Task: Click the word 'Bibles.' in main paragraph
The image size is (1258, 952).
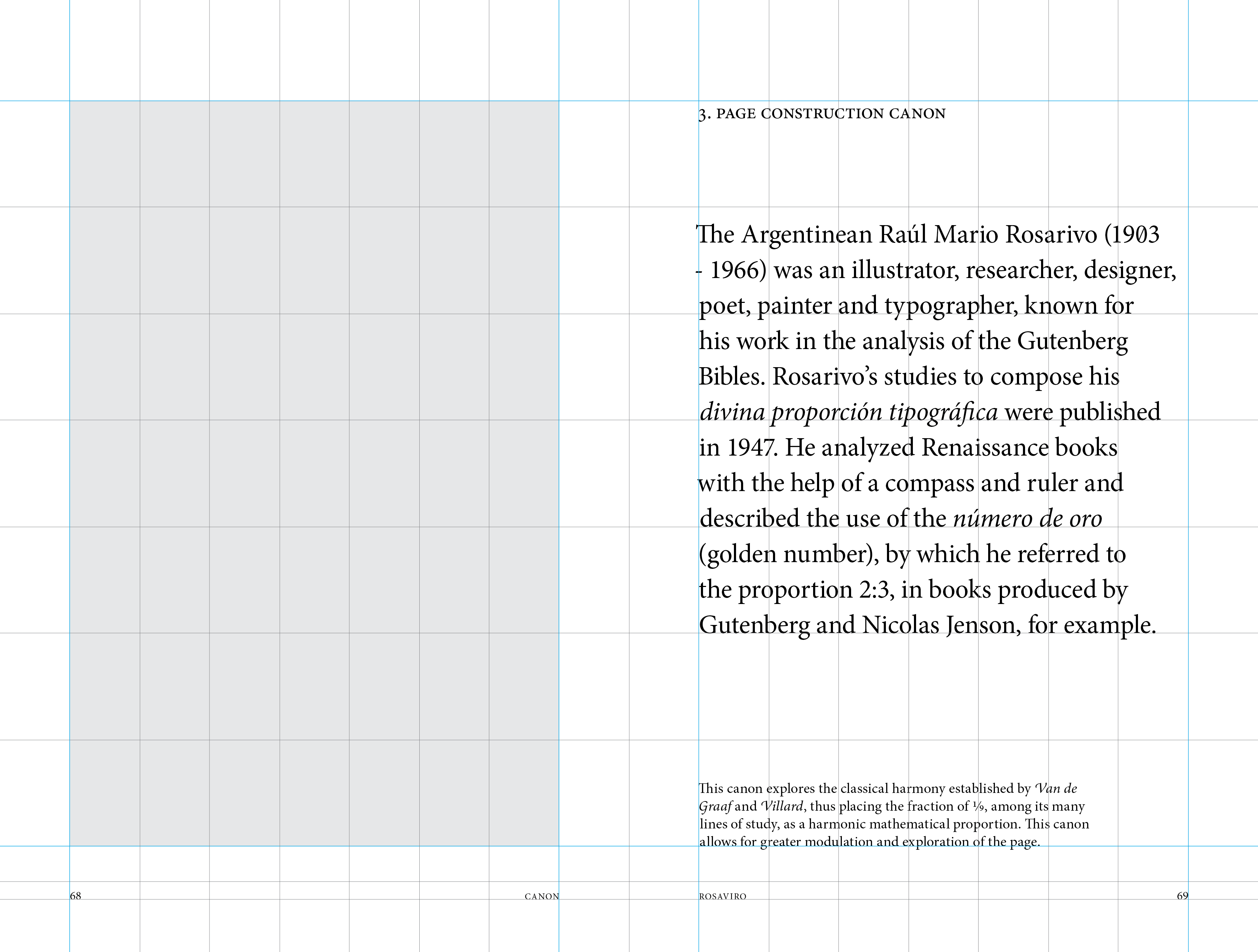Action: 731,376
